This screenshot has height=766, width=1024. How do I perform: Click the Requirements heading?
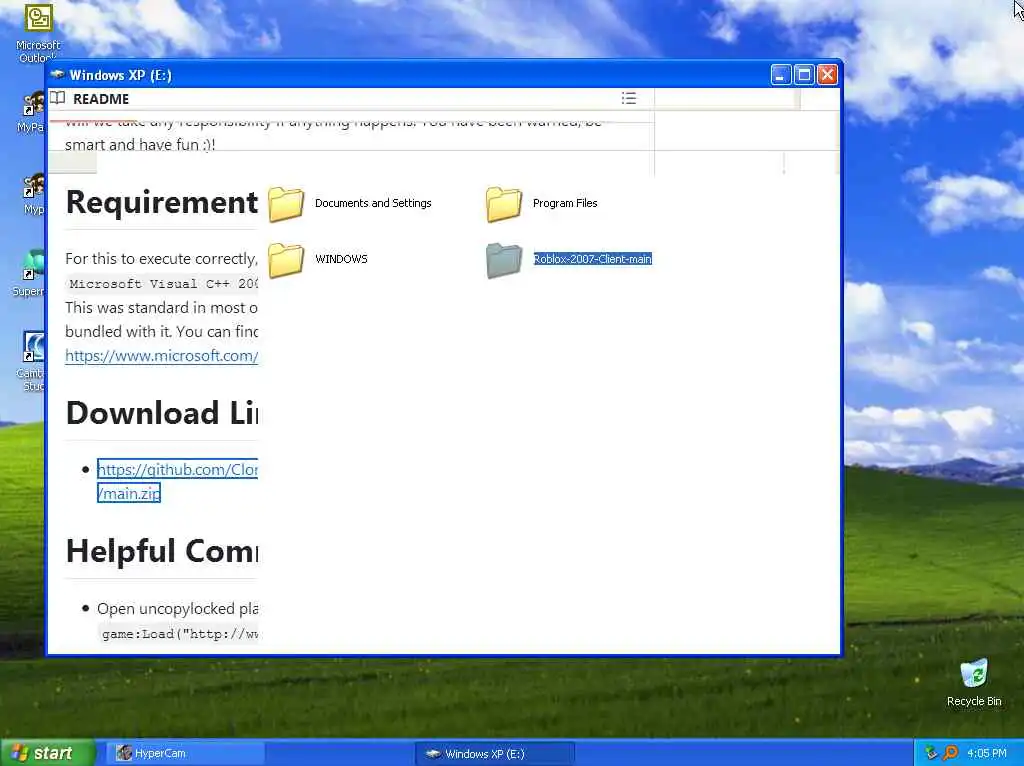(x=162, y=202)
